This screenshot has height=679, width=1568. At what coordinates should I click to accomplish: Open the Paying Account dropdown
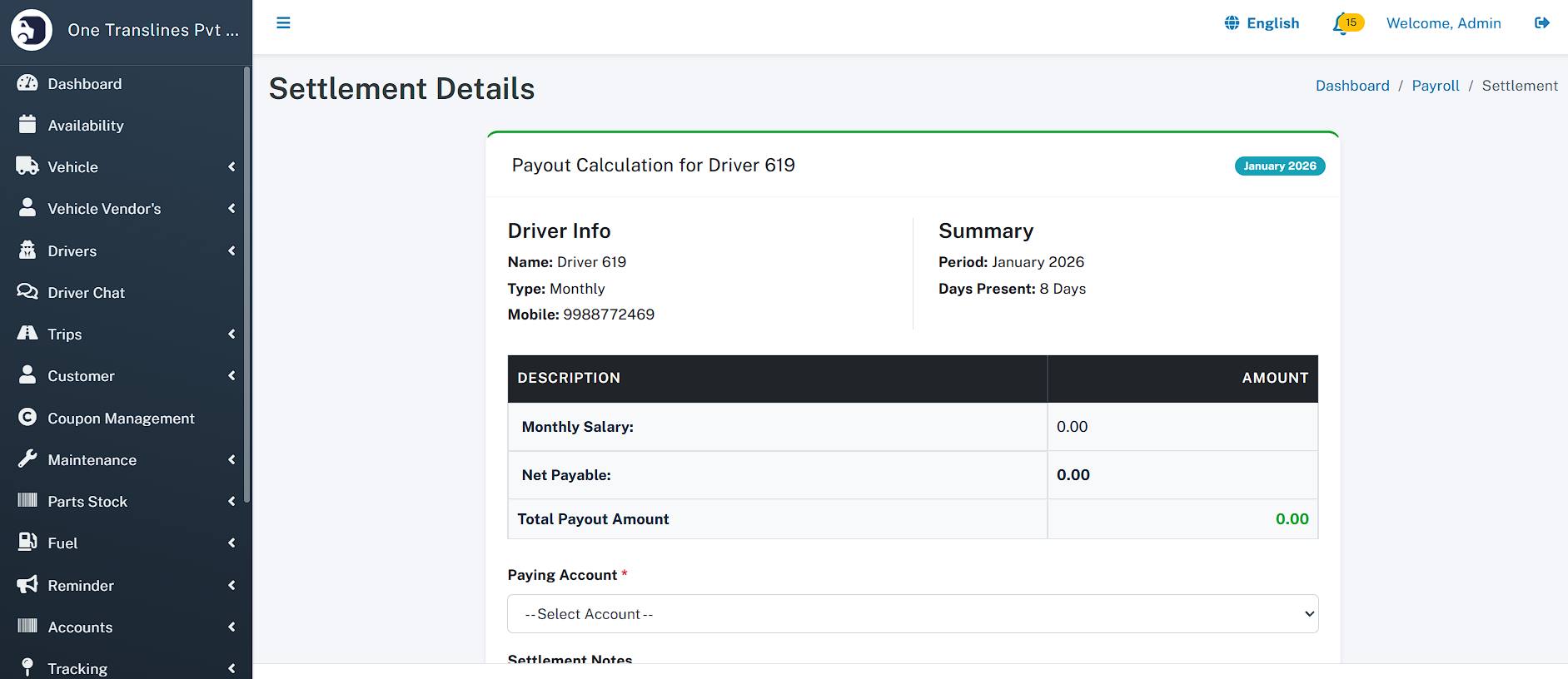(912, 614)
